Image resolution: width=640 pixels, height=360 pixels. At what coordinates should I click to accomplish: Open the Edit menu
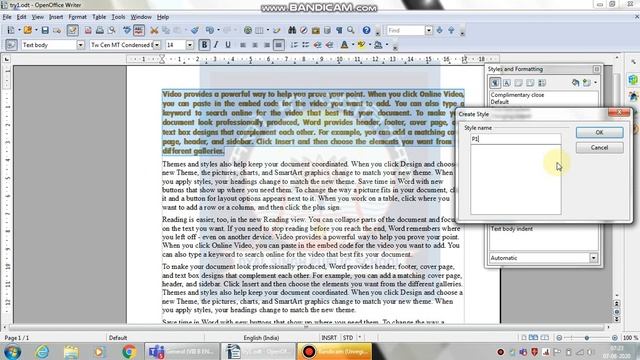point(22,17)
